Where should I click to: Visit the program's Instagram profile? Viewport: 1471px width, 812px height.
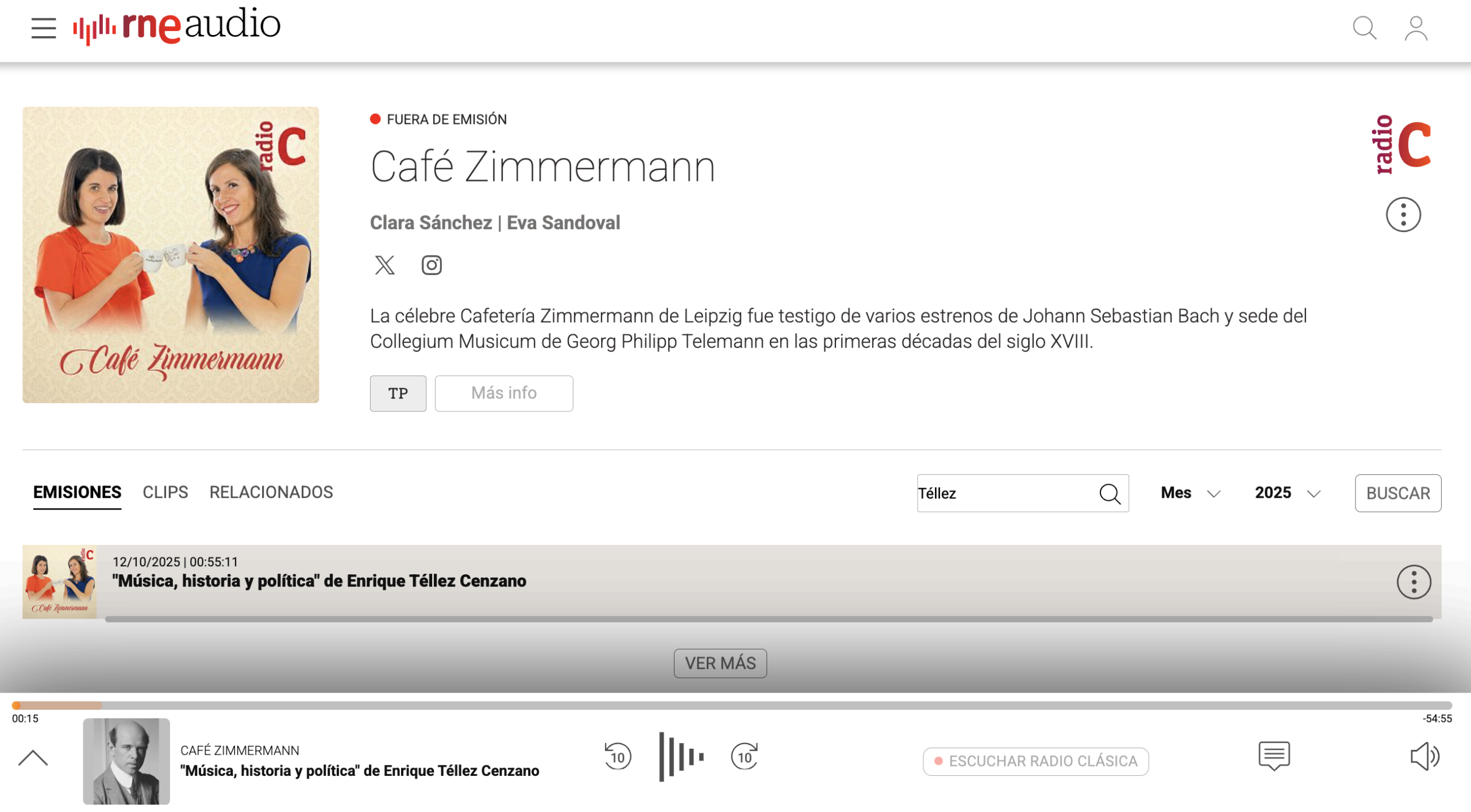[x=432, y=265]
